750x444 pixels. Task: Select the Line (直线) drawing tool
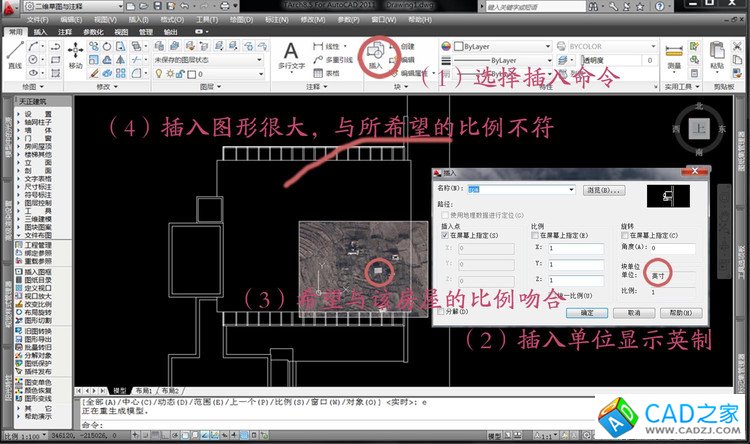(15, 55)
